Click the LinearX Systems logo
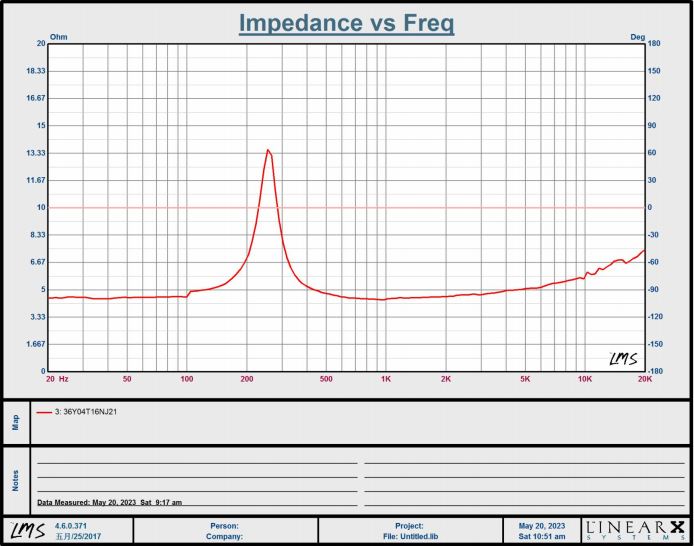694x546 pixels. pos(635,530)
